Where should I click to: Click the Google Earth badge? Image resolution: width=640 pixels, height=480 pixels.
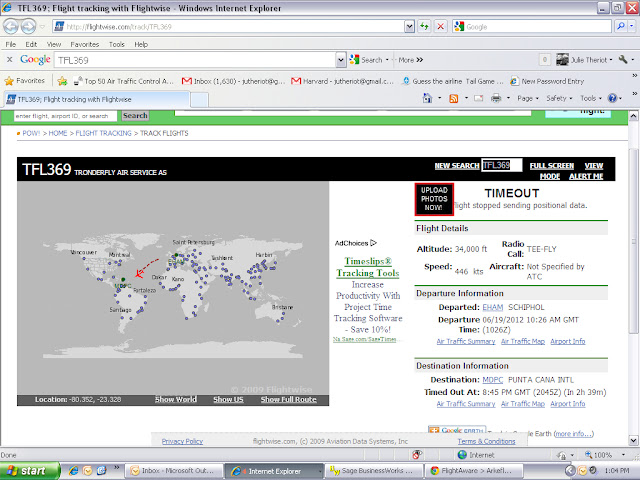pyautogui.click(x=457, y=429)
